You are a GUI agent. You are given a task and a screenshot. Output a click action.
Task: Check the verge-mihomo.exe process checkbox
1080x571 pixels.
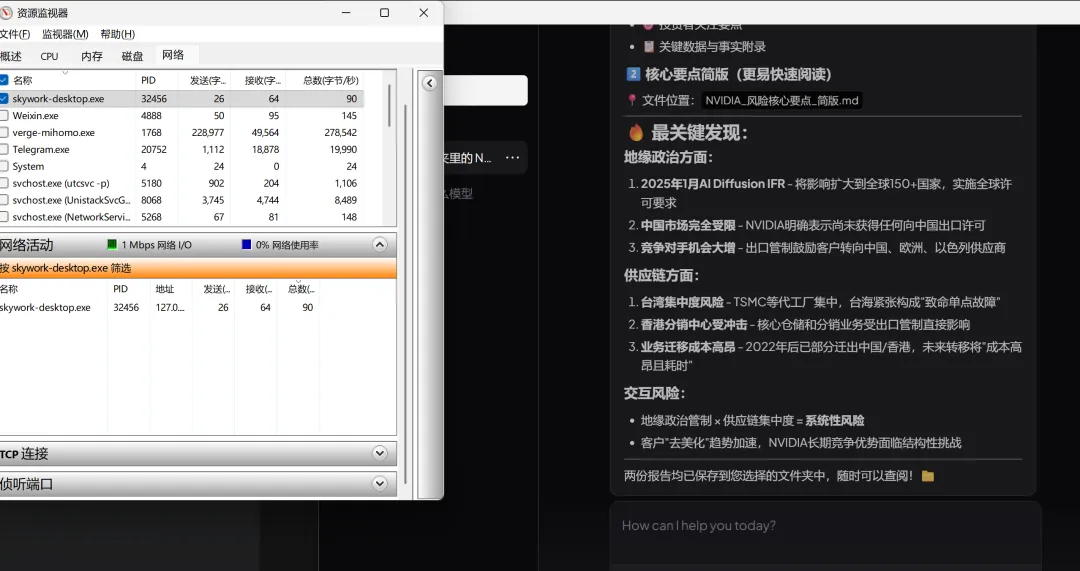tap(3, 132)
